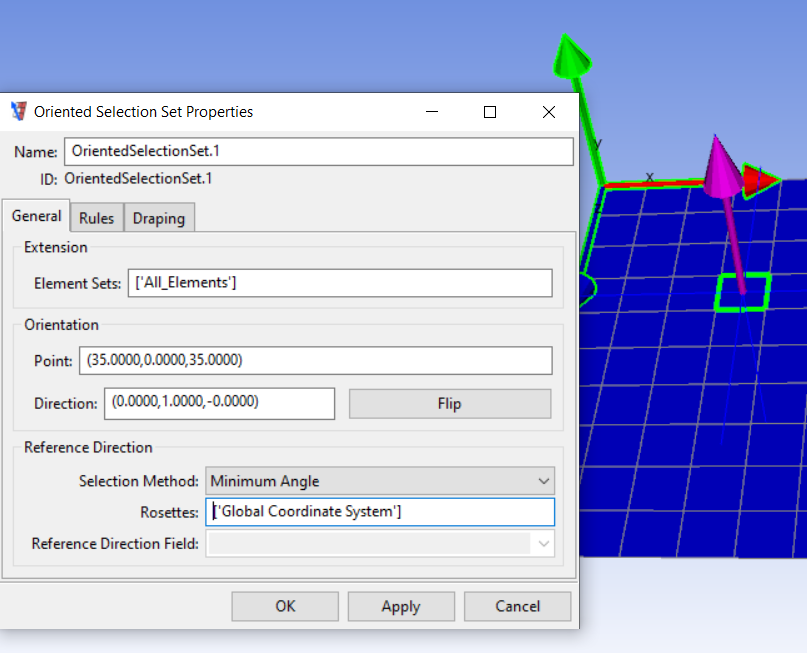Cancel the dialog changes
Screen dimensions: 807x653
[x=518, y=606]
